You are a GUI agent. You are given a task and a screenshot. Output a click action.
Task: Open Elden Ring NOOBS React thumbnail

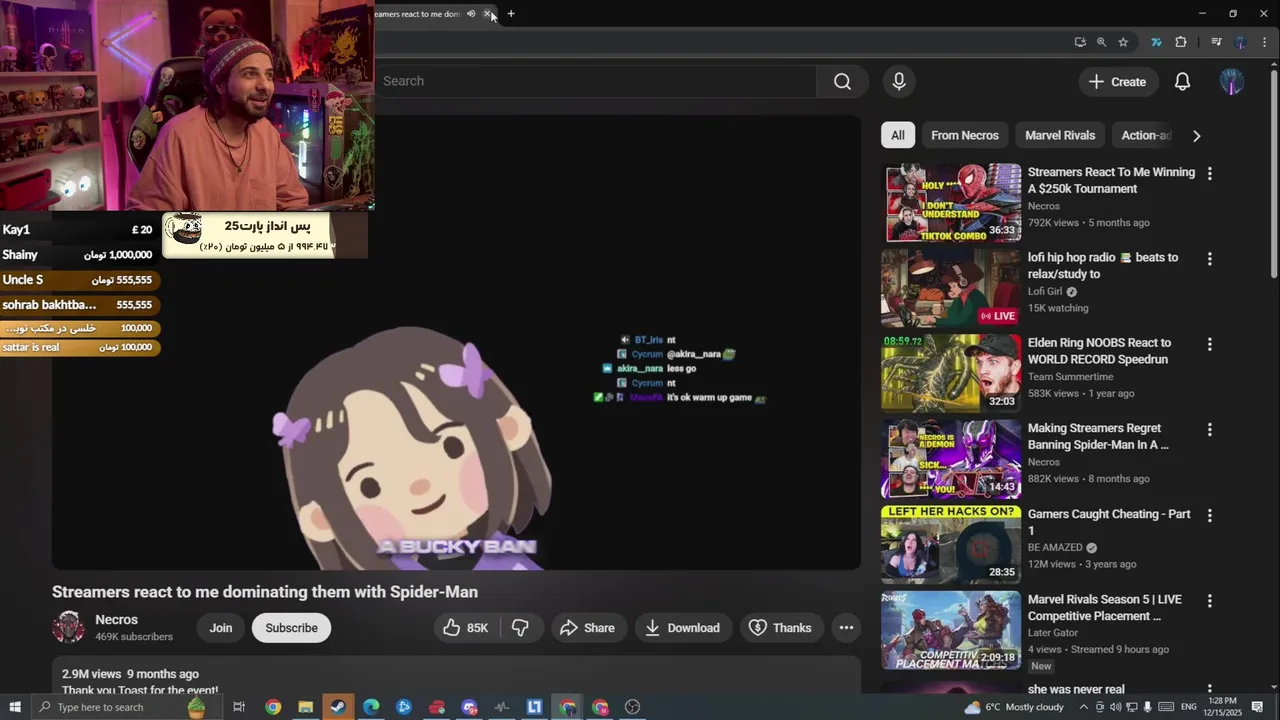pos(951,374)
